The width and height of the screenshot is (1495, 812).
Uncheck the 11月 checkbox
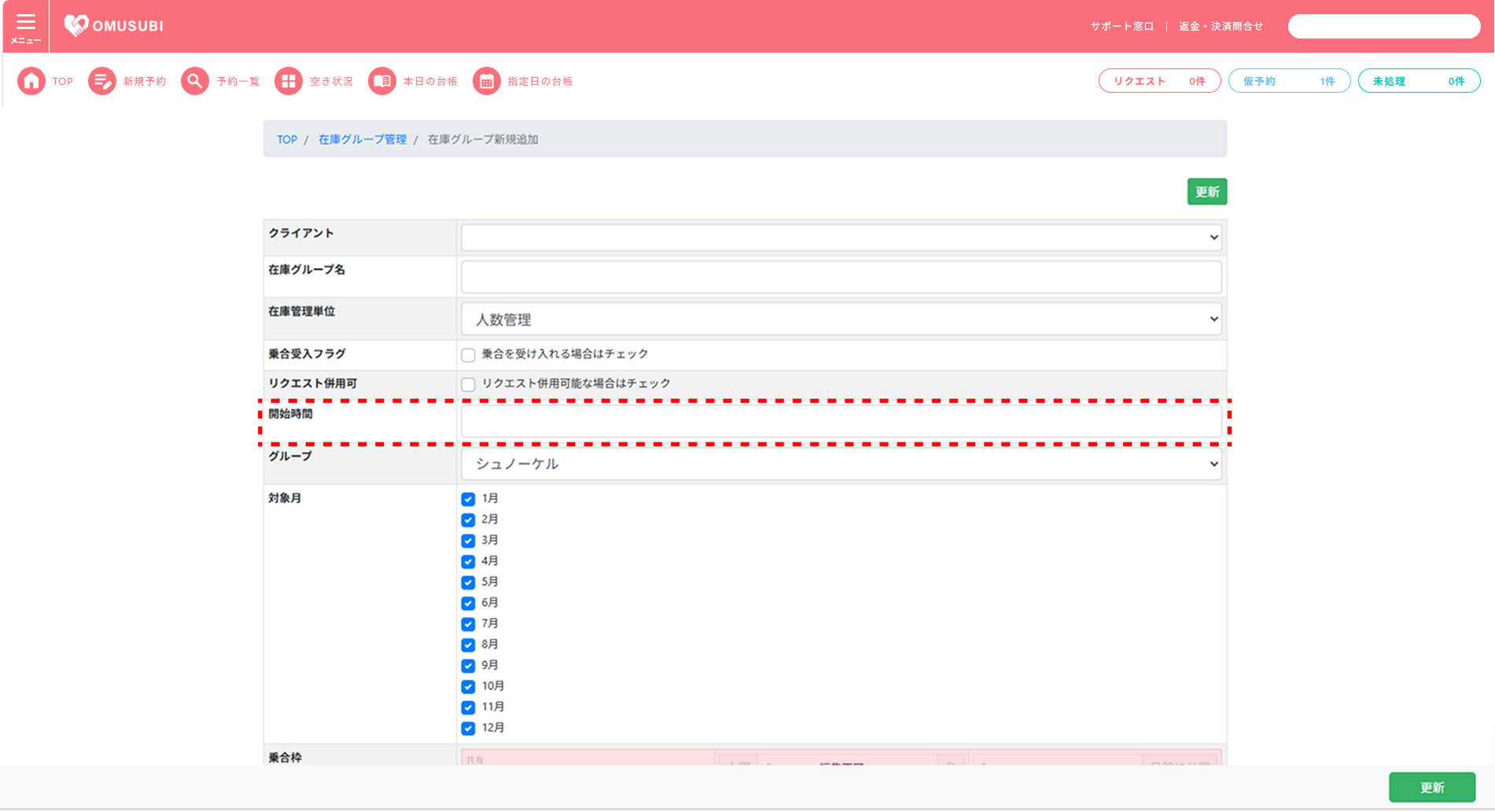coord(469,707)
